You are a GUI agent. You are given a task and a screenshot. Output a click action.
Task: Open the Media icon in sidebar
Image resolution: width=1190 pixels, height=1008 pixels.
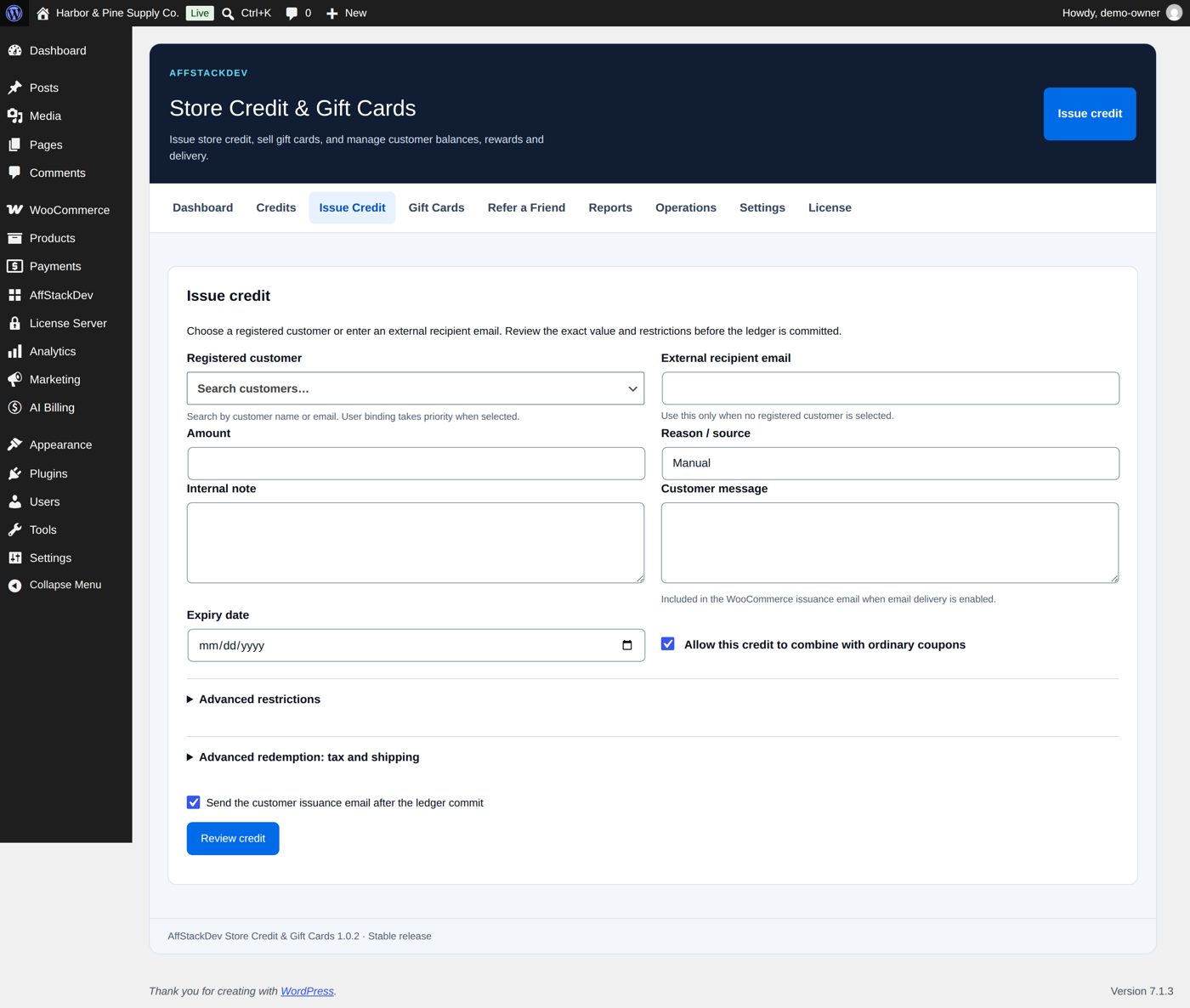pyautogui.click(x=14, y=116)
